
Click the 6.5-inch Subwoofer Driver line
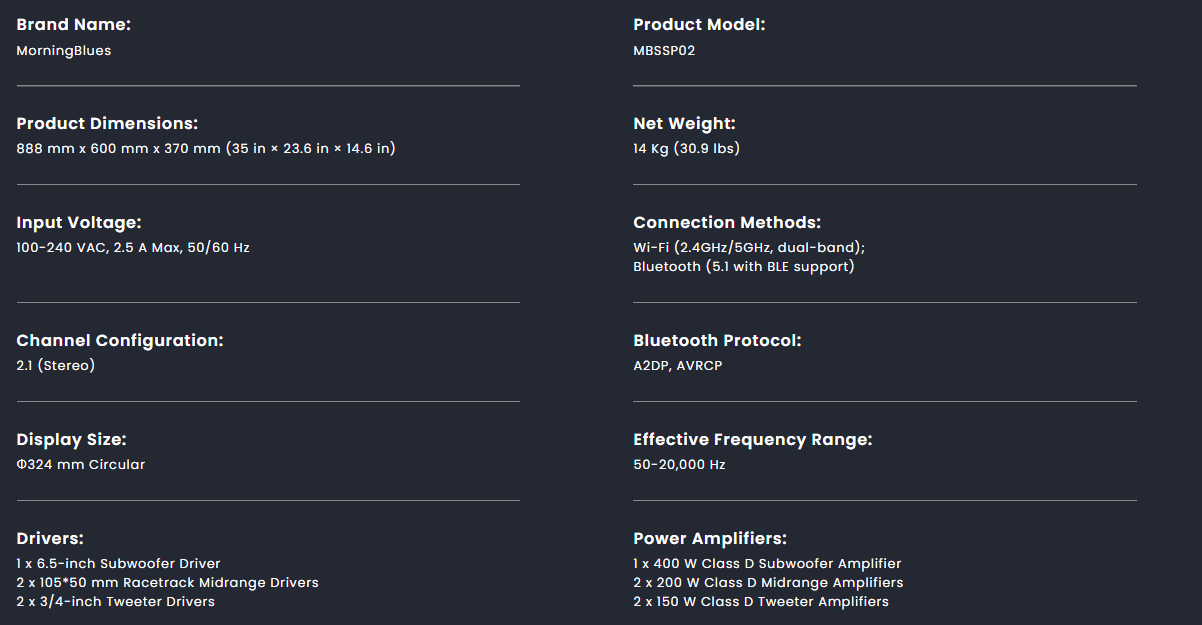click(x=118, y=564)
